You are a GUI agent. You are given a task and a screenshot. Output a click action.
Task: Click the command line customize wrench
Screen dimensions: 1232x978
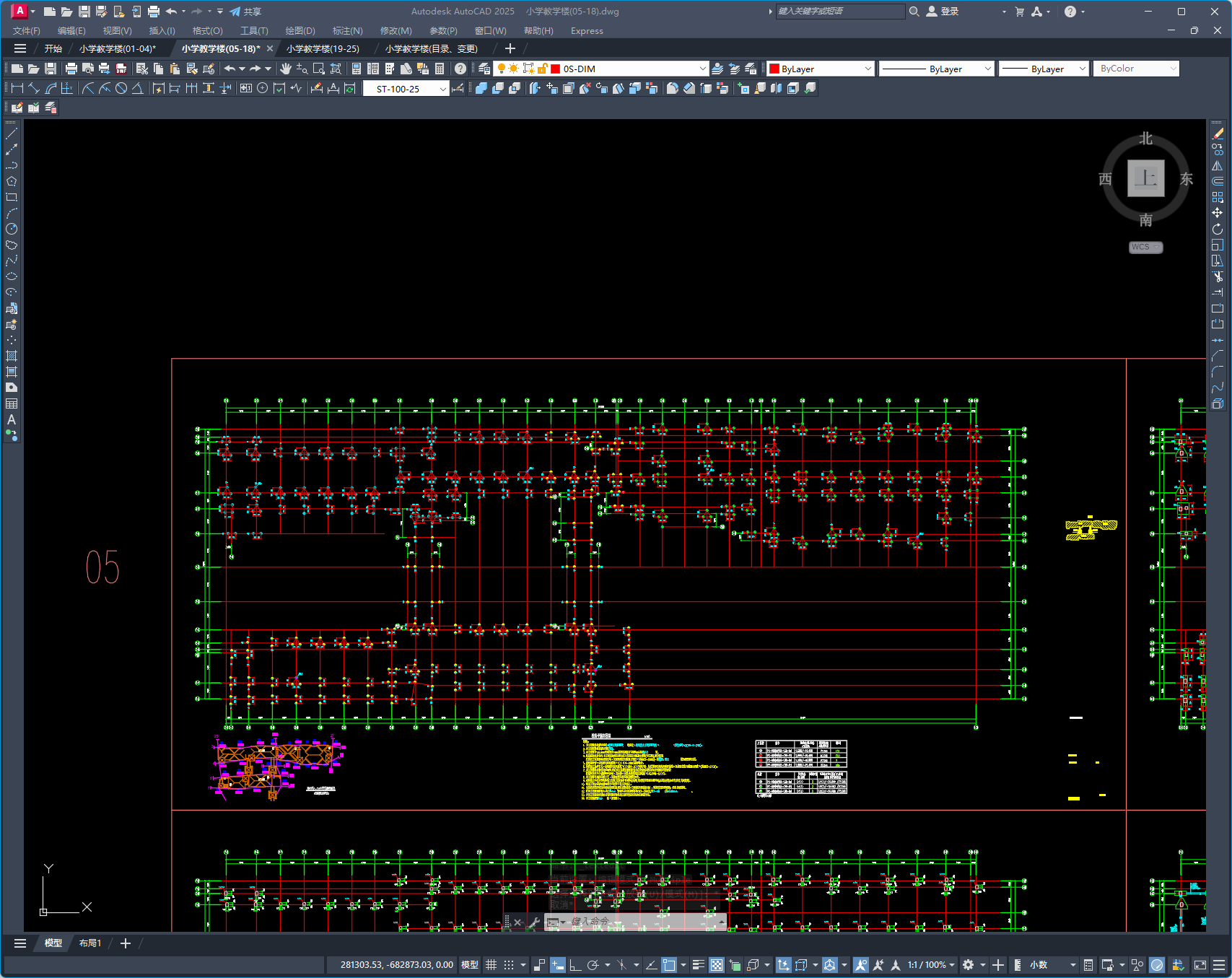[534, 922]
